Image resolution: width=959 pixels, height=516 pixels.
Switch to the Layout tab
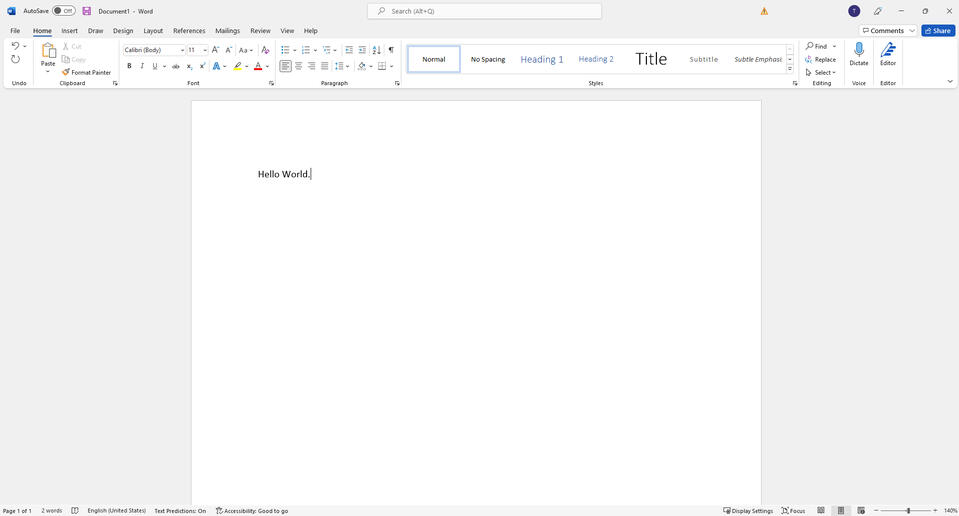click(153, 31)
